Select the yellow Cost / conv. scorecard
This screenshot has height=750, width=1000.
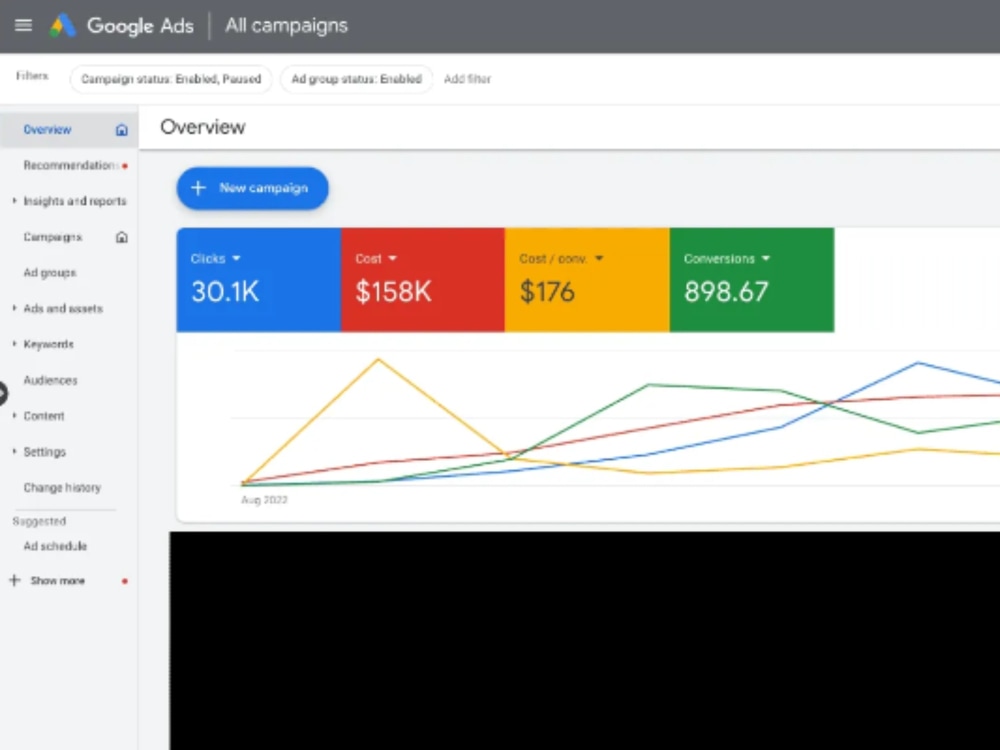coord(587,279)
